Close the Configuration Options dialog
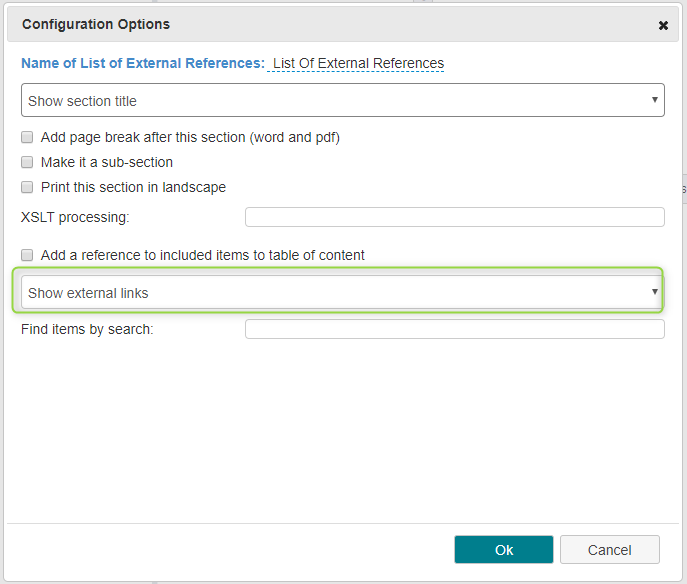The image size is (687, 584). point(663,25)
